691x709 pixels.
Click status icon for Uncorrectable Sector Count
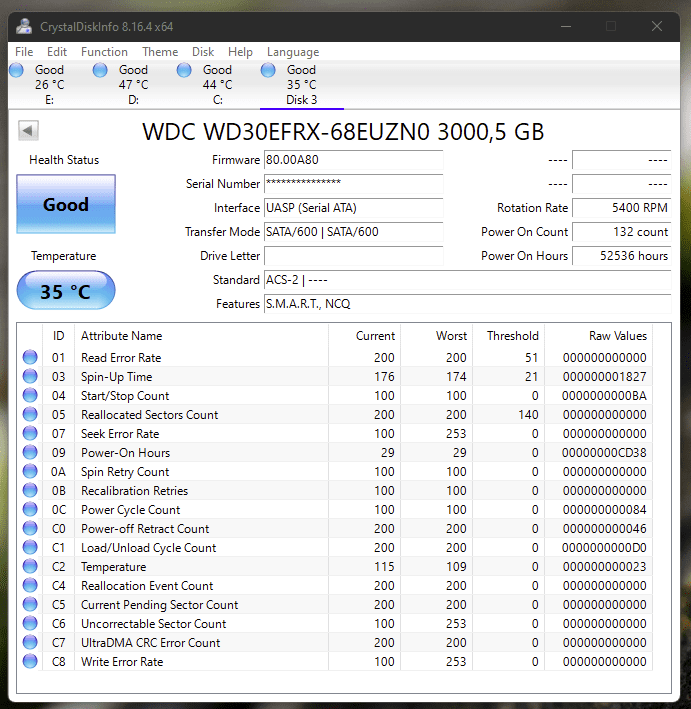30,623
